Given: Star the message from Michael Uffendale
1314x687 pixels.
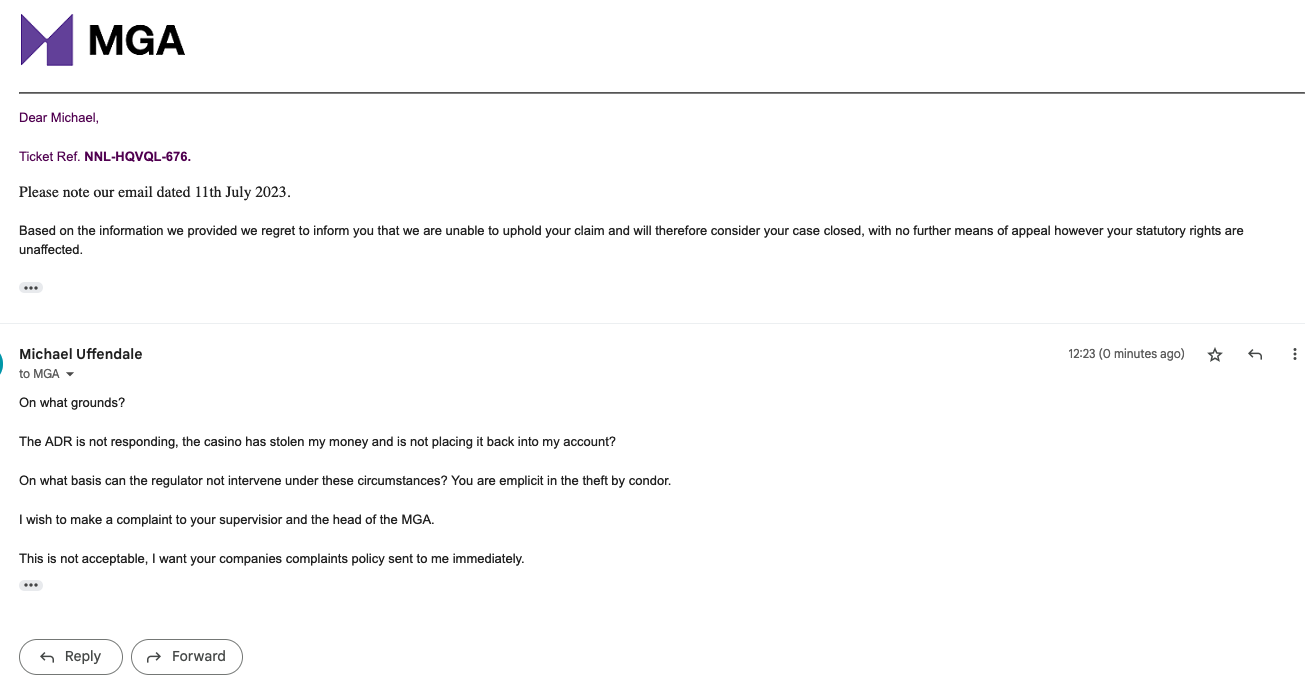Looking at the screenshot, I should point(1215,355).
